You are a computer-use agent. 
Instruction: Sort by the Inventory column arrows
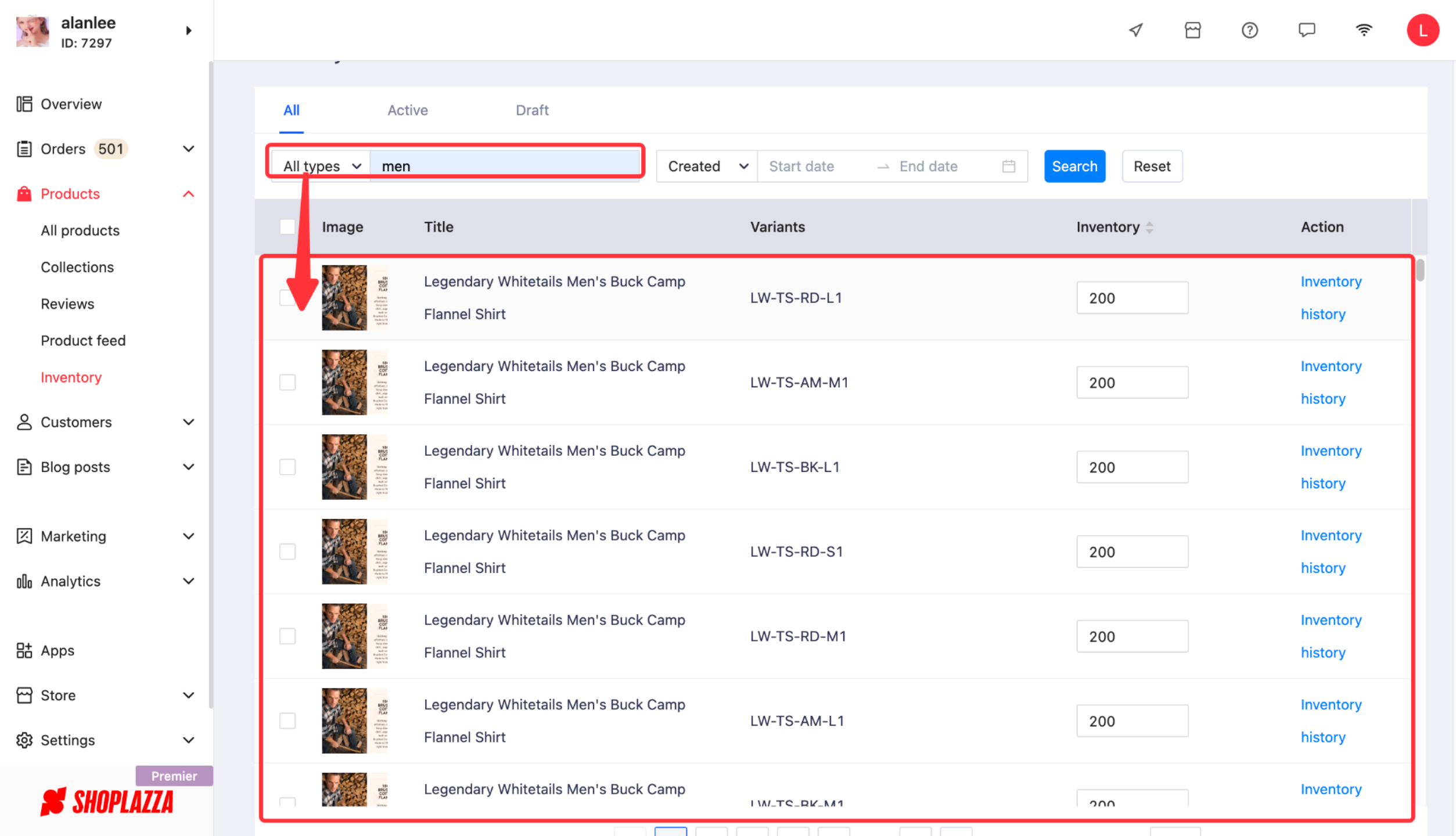pyautogui.click(x=1149, y=228)
